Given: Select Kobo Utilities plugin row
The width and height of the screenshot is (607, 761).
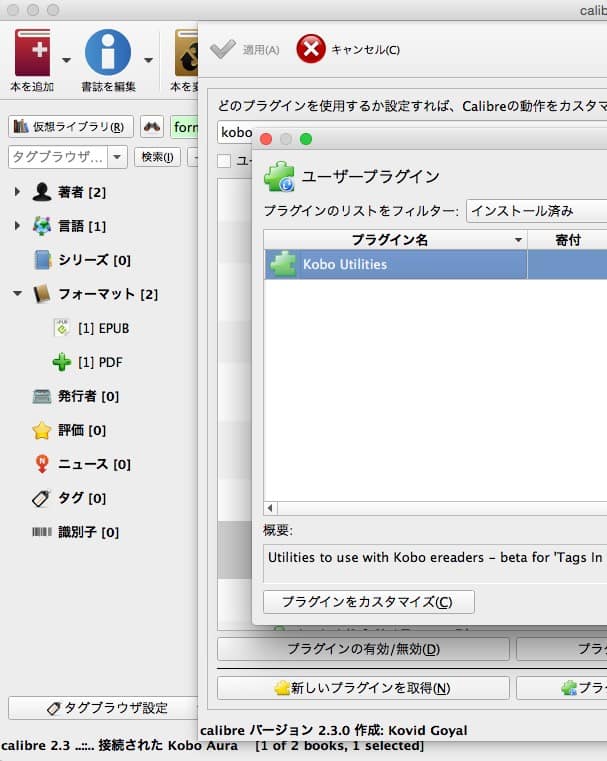Looking at the screenshot, I should 395,264.
